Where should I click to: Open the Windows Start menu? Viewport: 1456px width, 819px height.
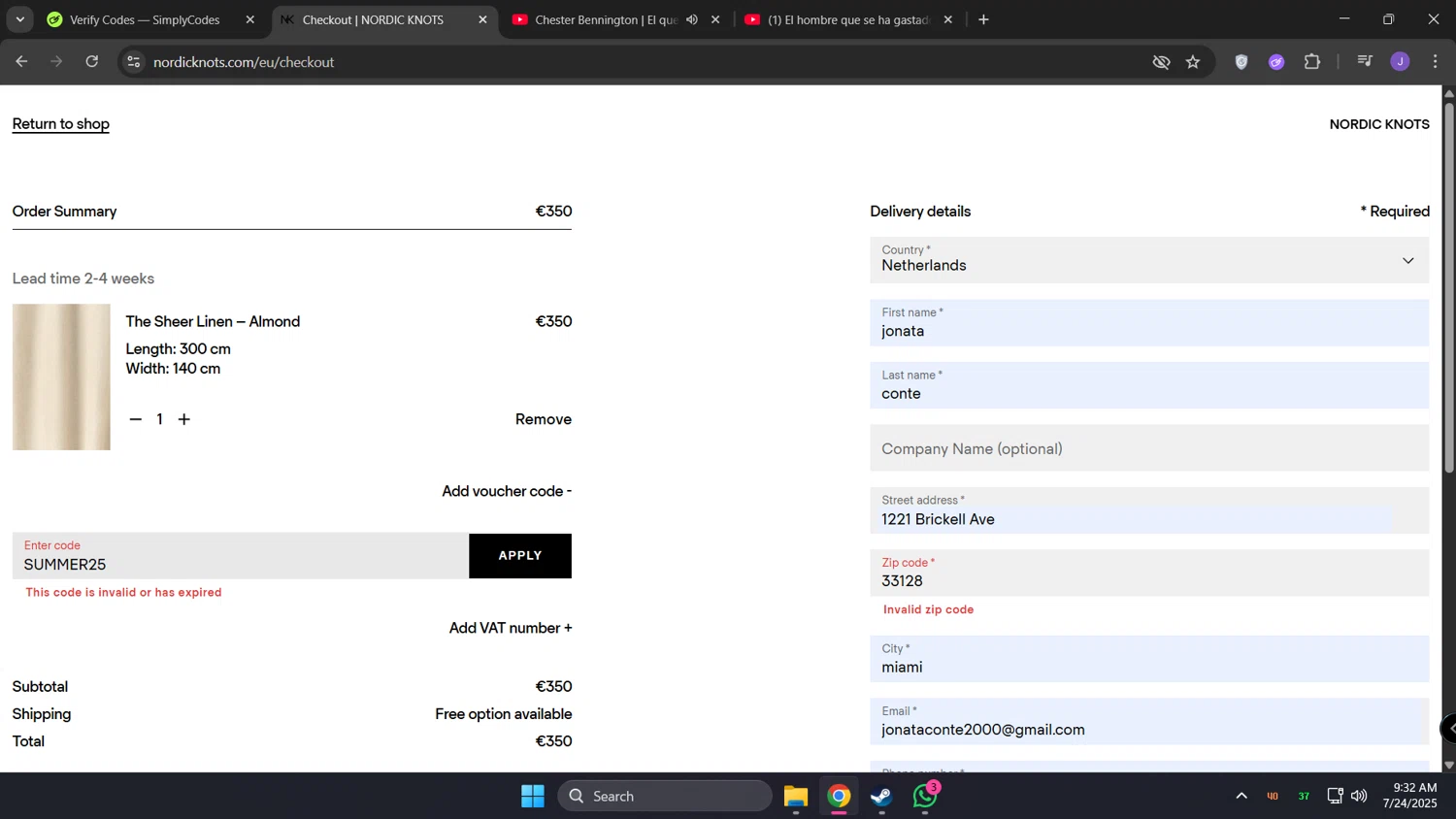pos(533,797)
